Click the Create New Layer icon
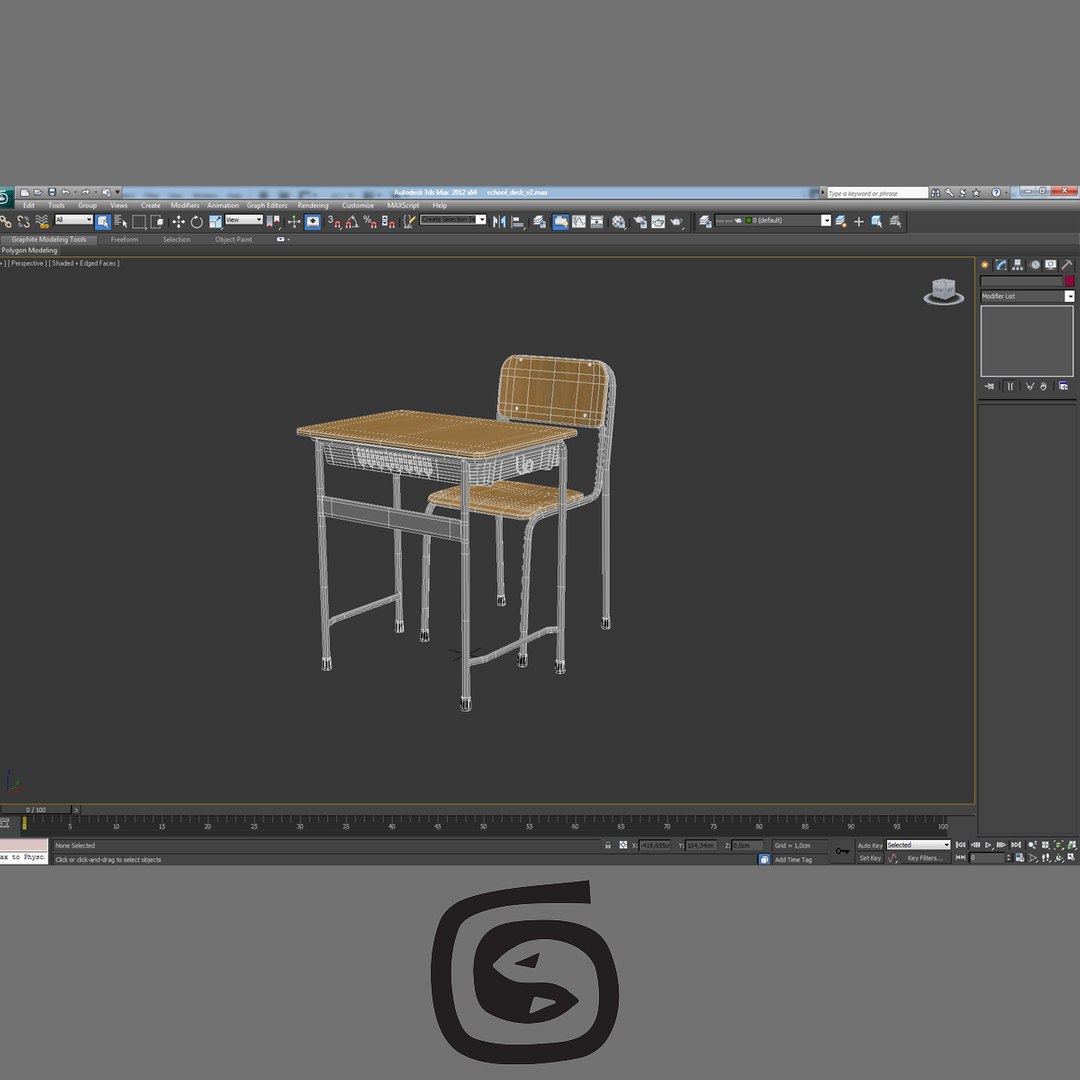The height and width of the screenshot is (1080, 1080). (x=840, y=222)
